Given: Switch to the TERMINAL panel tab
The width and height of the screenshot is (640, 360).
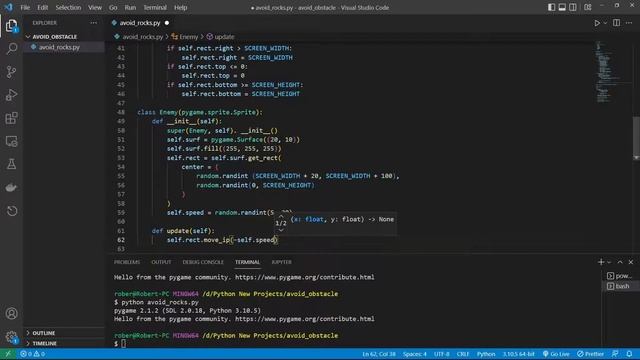Looking at the screenshot, I should [x=247, y=262].
